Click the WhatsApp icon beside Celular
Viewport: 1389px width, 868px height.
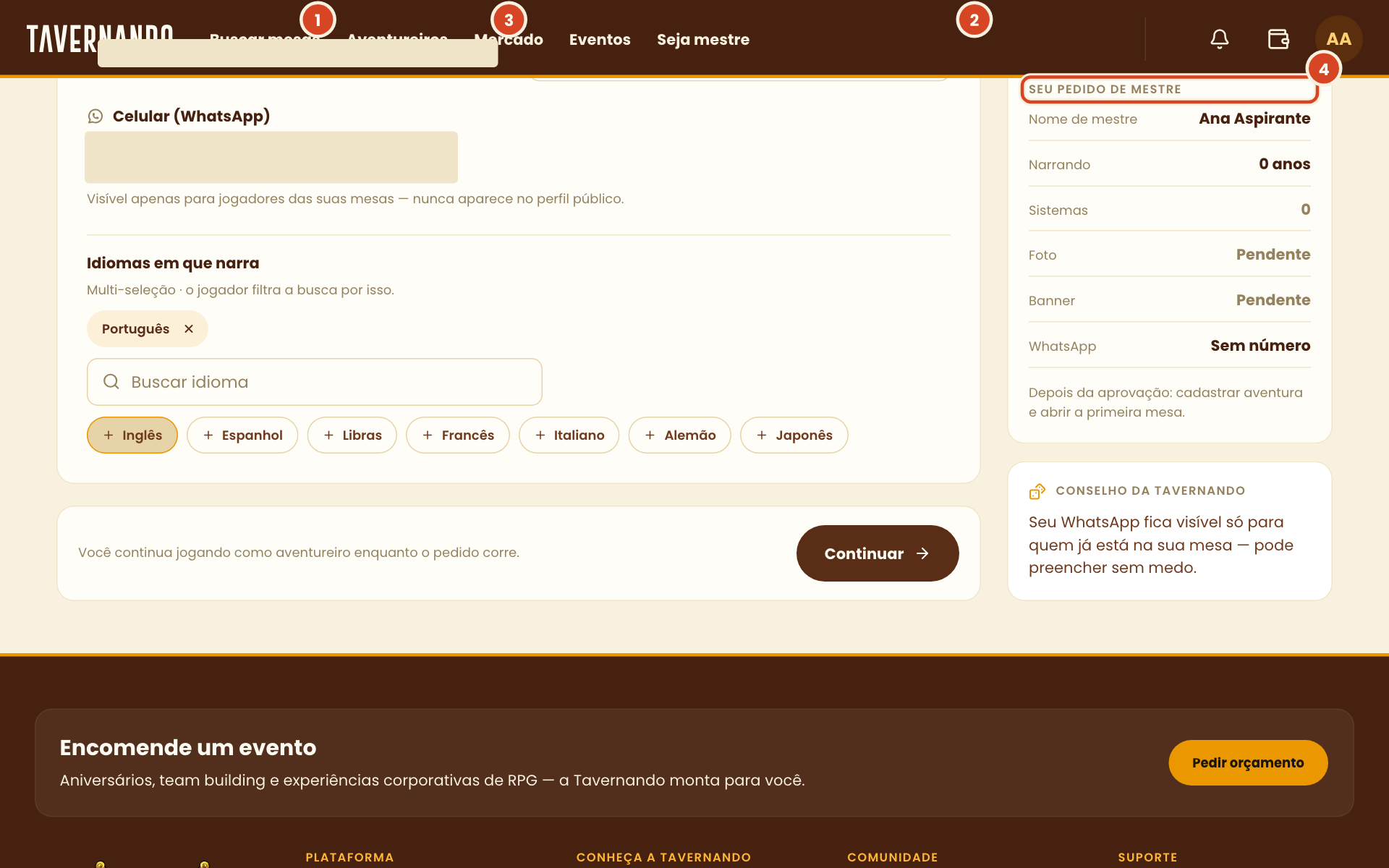pos(95,116)
